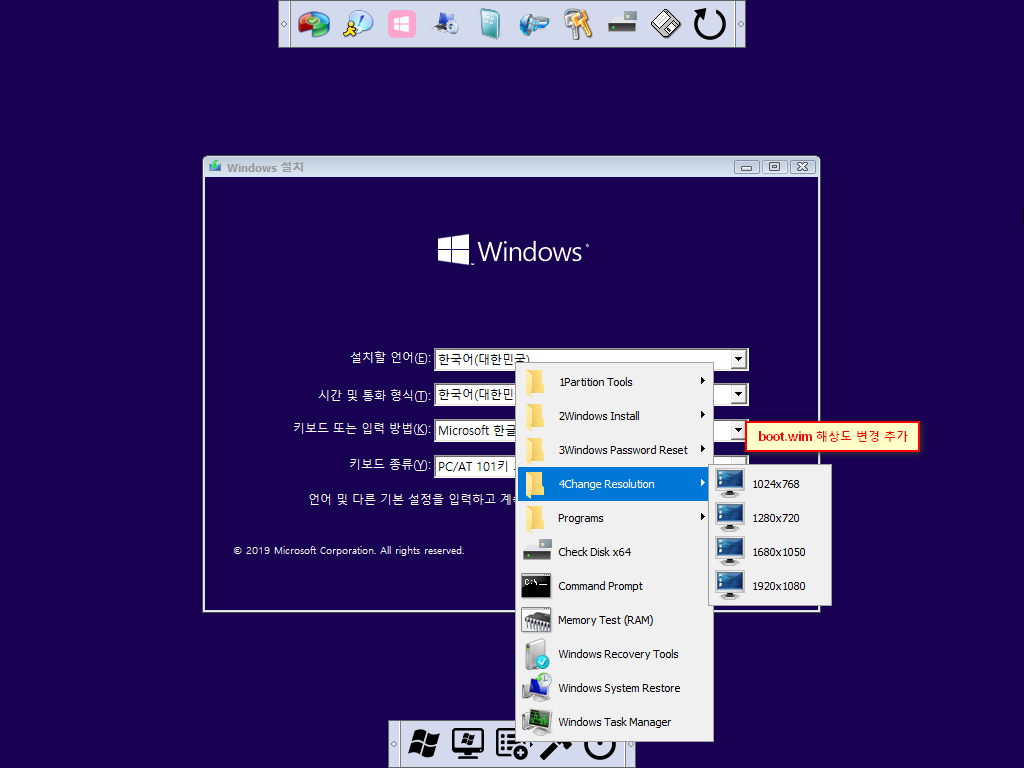Click the Check Disk drive icon
Viewport: 1024px width, 768px height.
coord(537,551)
